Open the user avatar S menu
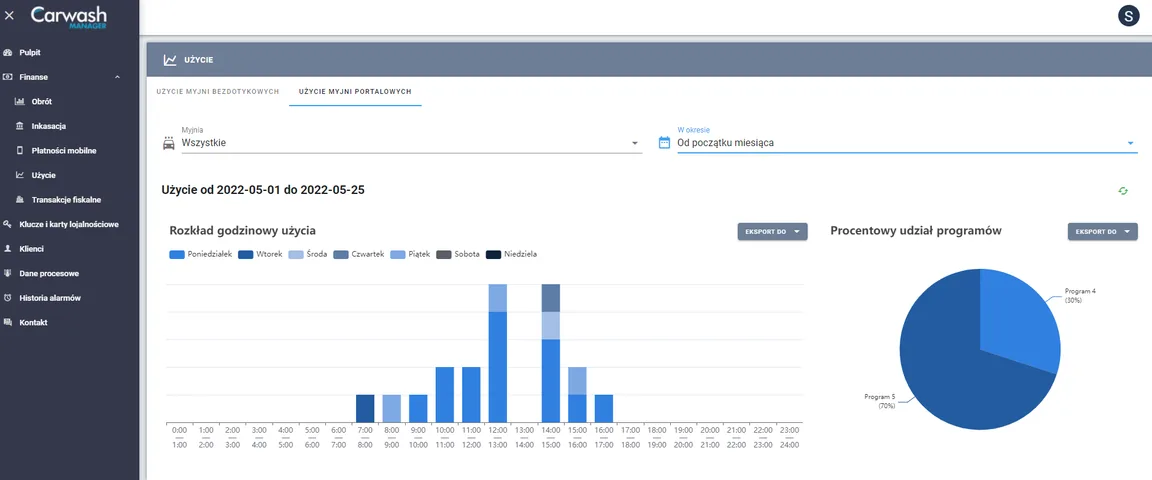The image size is (1152, 480). (1127, 15)
